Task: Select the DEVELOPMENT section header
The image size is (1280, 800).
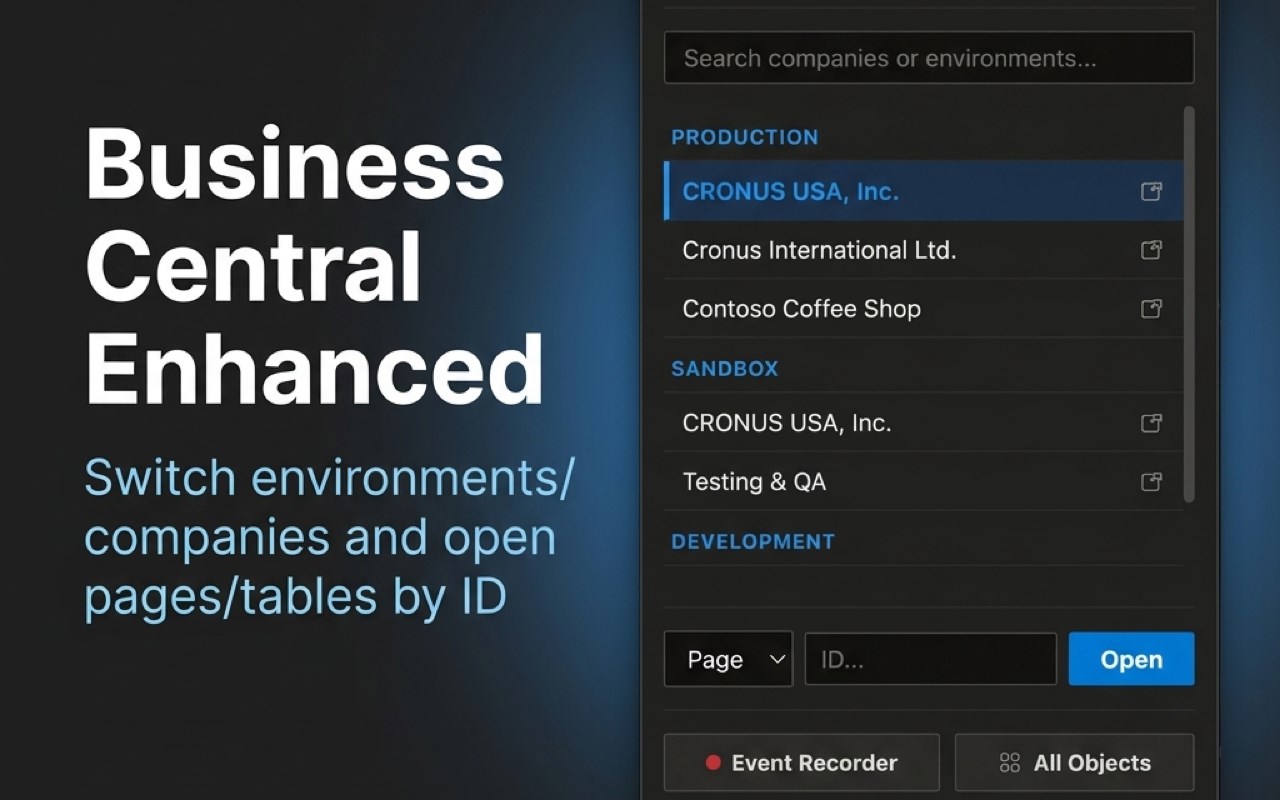Action: (x=752, y=541)
